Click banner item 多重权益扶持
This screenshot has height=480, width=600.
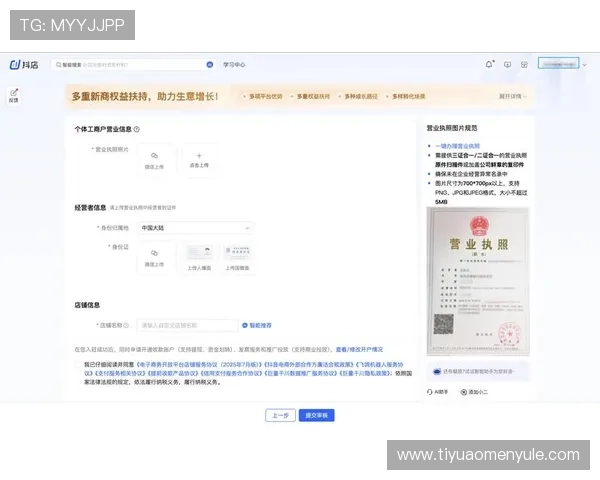point(313,96)
